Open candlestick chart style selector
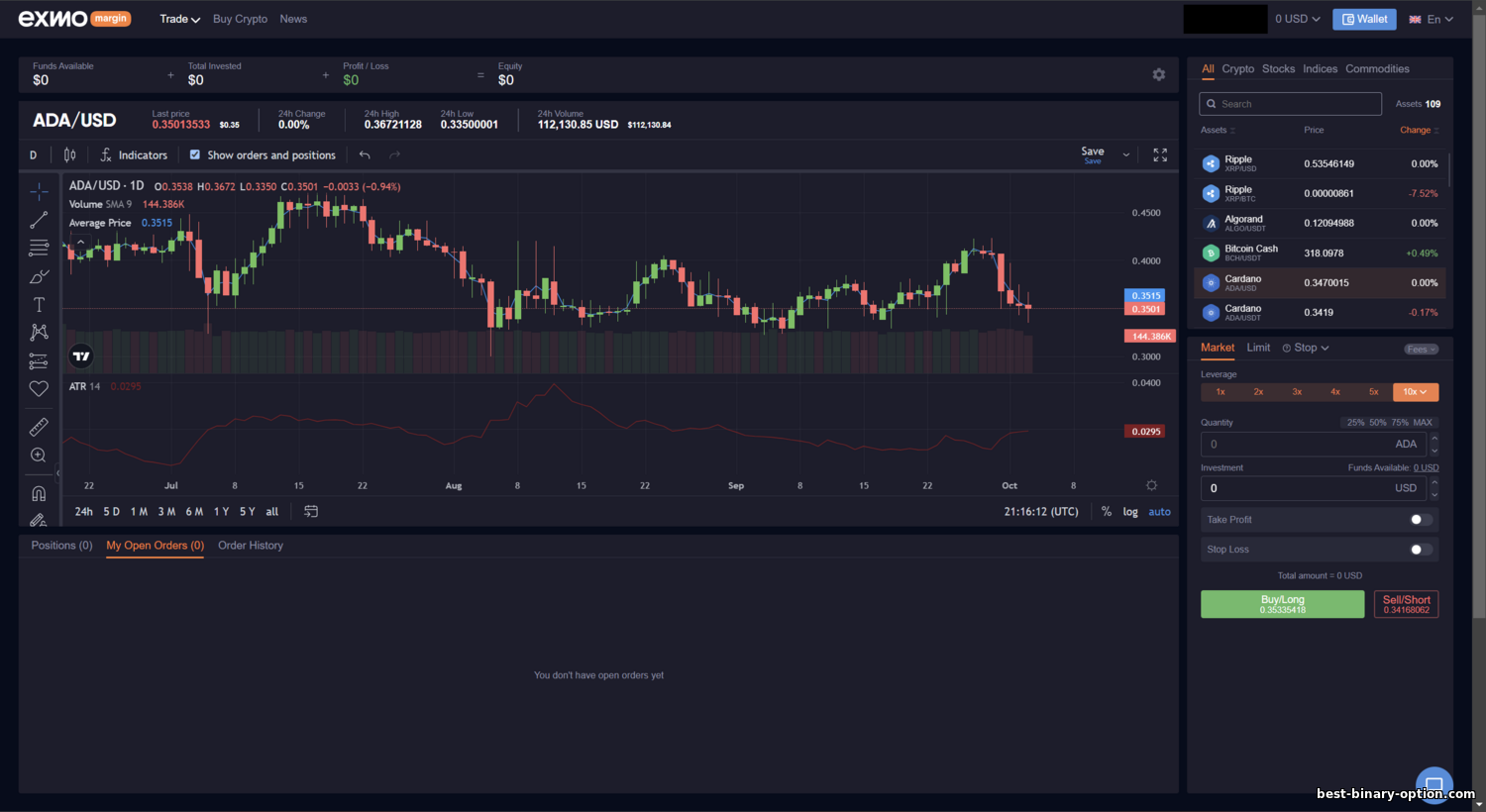1486x812 pixels. 69,154
